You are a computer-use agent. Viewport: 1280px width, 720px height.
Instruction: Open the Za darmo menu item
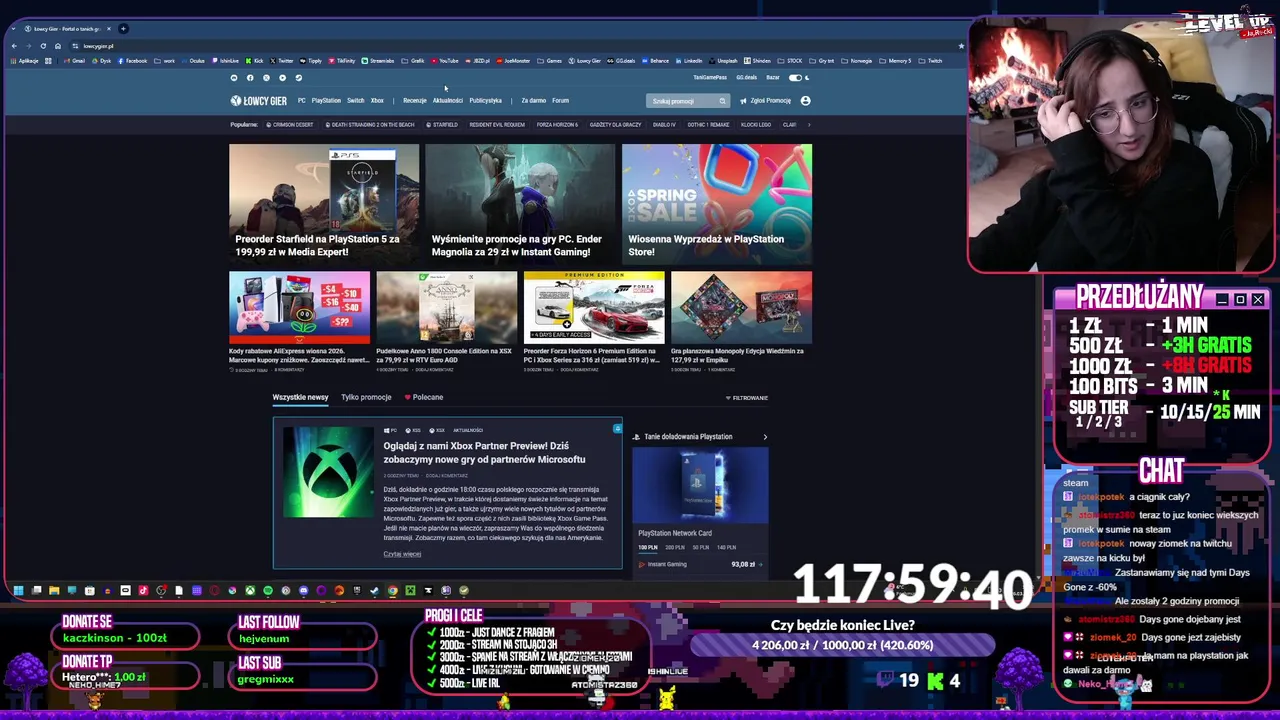click(x=534, y=101)
